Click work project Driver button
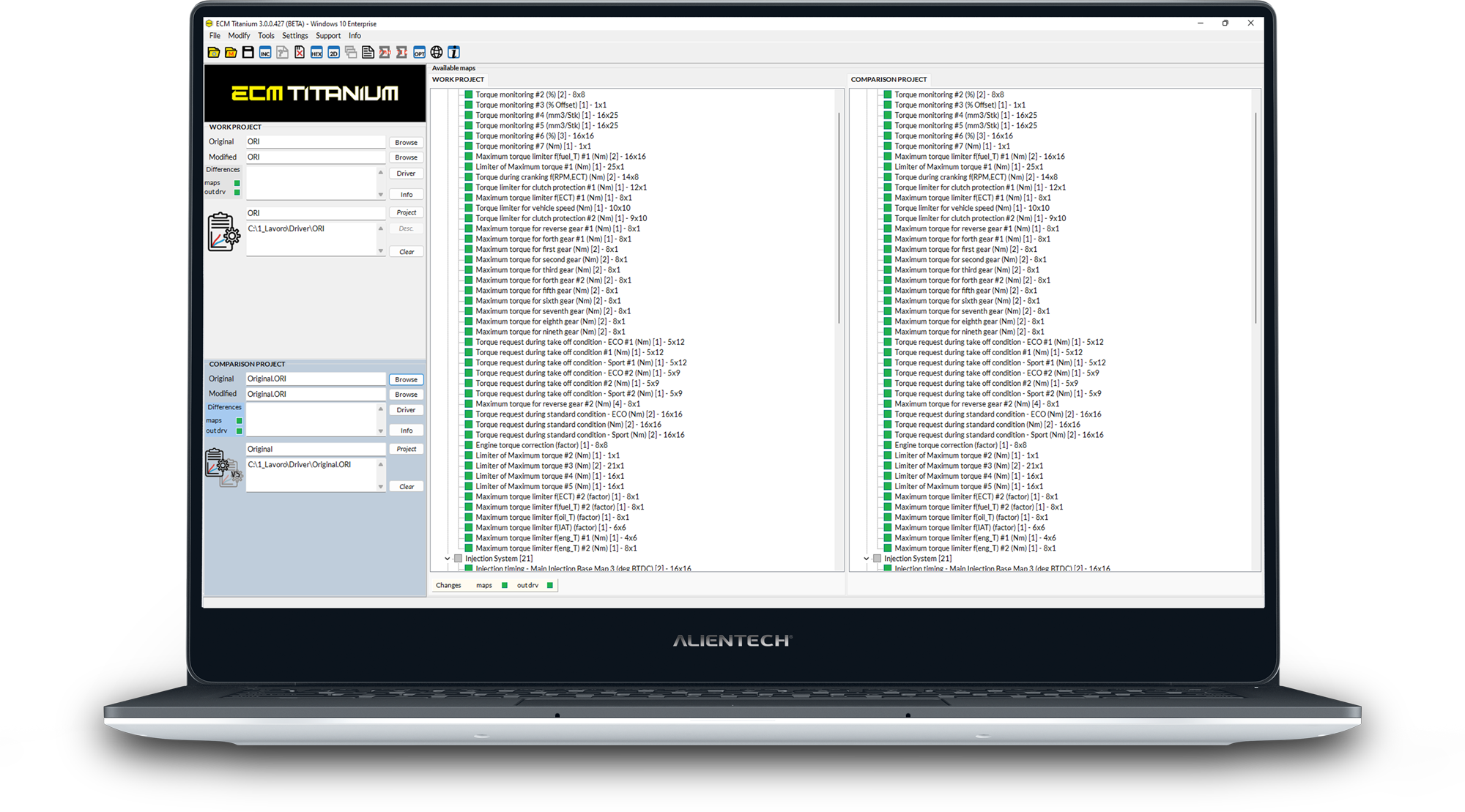This screenshot has width=1465, height=812. (406, 174)
